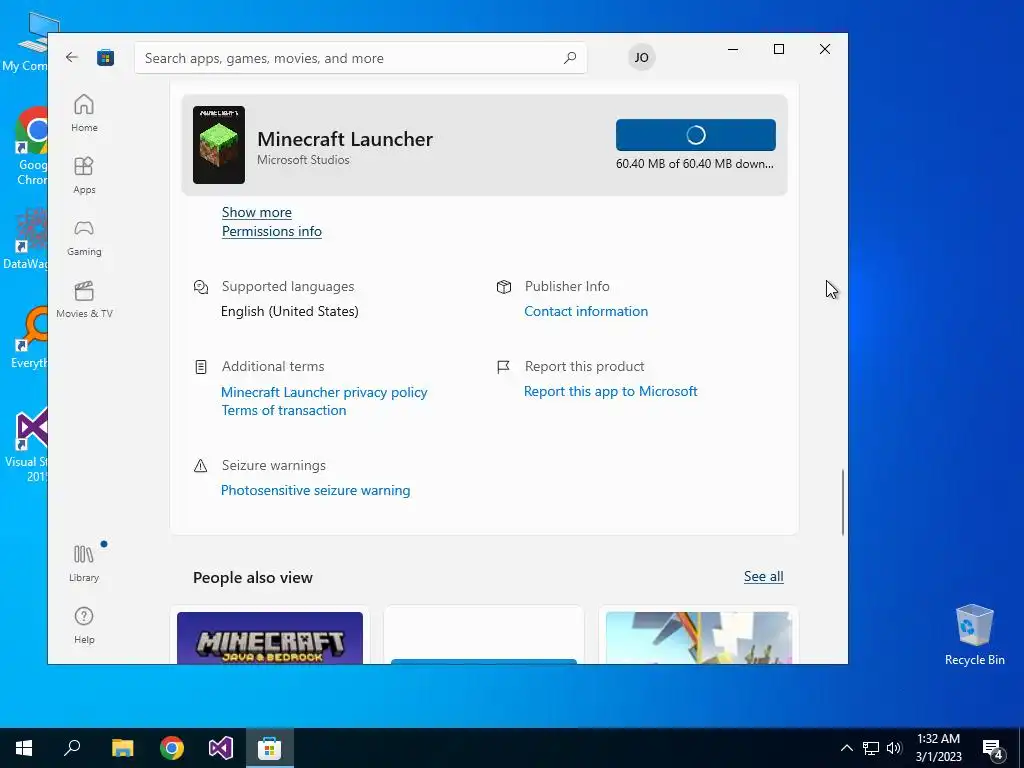Open Visual Studio from the taskbar
The width and height of the screenshot is (1024, 768).
pos(221,748)
